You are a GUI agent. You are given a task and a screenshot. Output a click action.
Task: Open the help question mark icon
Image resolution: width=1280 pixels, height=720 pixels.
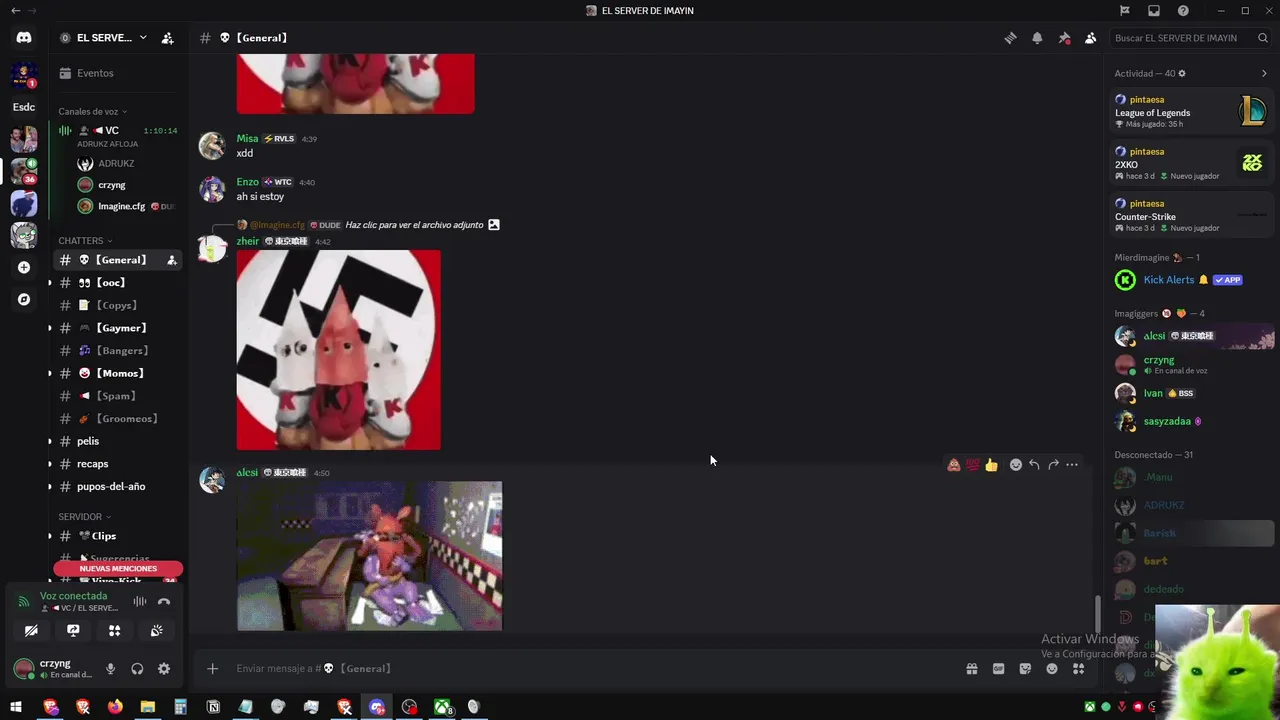pyautogui.click(x=1183, y=11)
